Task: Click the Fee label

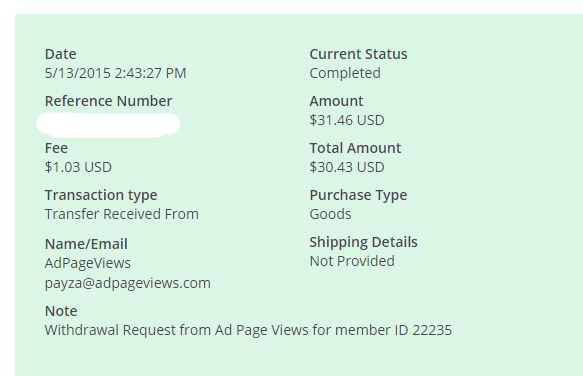Action: tap(56, 148)
